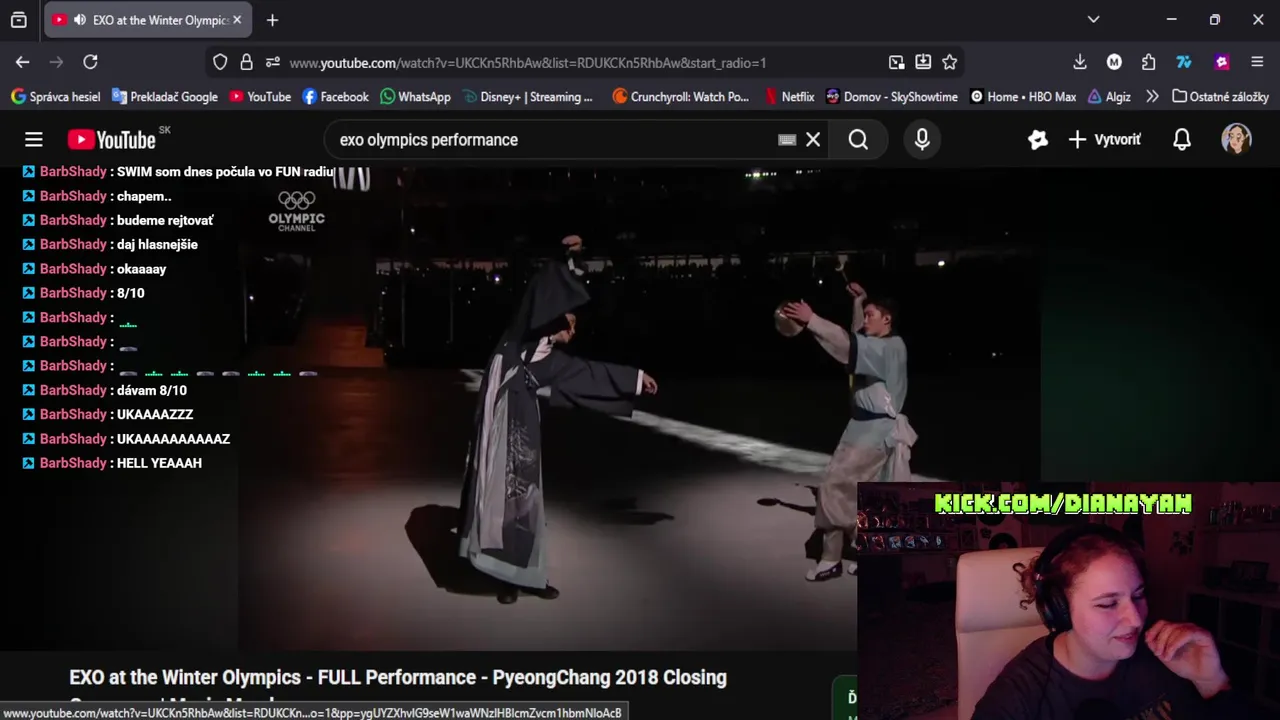Go back to the previous page
1280x720 pixels.
pos(22,62)
